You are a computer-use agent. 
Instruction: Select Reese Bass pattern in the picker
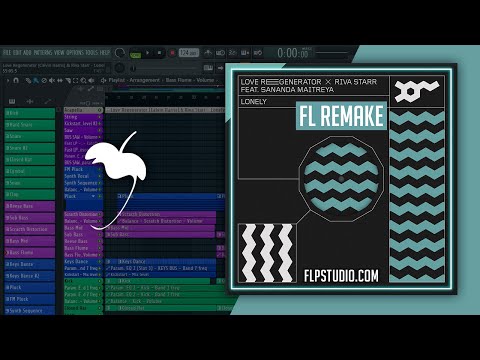pyautogui.click(x=30, y=206)
